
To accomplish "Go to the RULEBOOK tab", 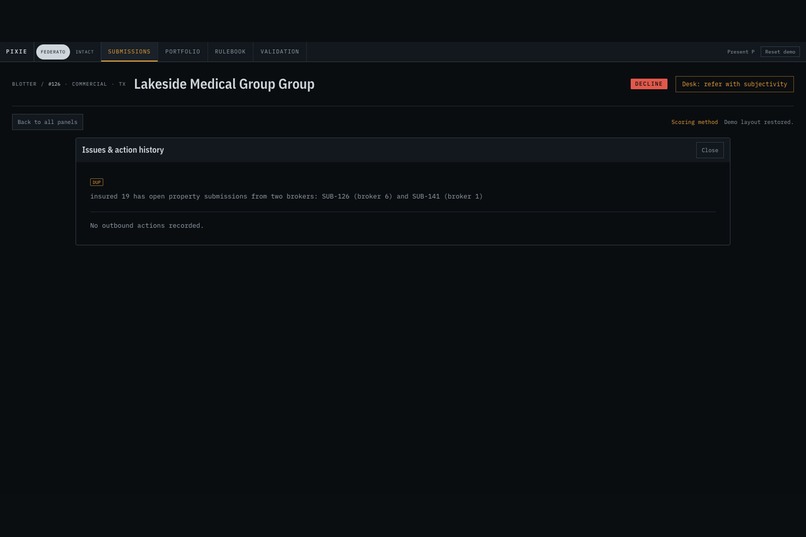I will 230,52.
